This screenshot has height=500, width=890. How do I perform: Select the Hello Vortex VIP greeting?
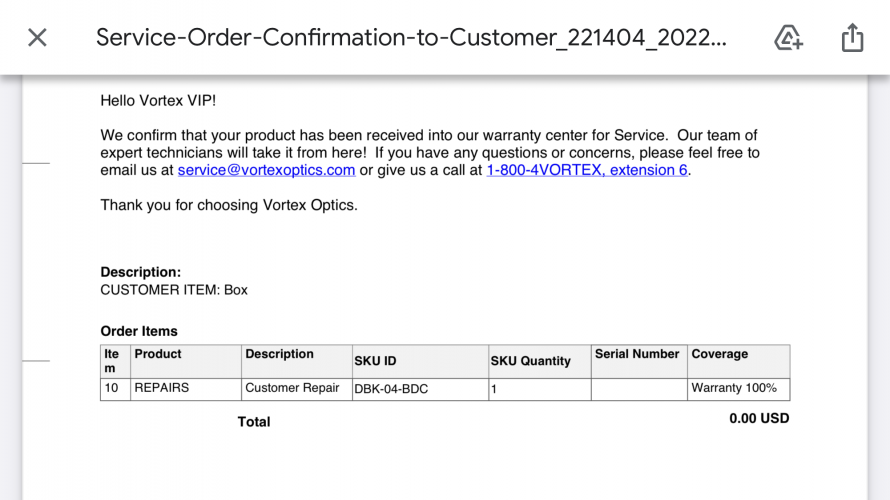(x=158, y=101)
